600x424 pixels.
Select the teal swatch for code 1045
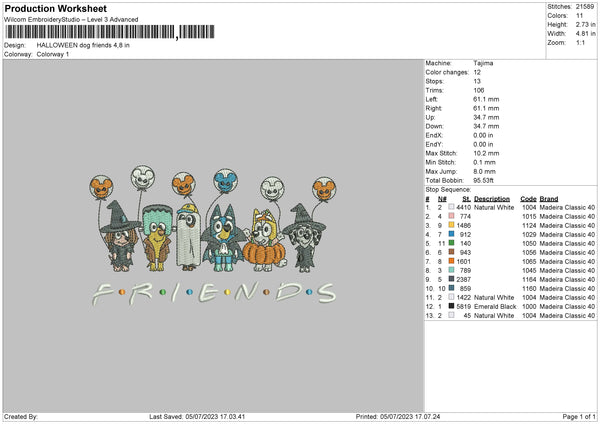tap(452, 270)
